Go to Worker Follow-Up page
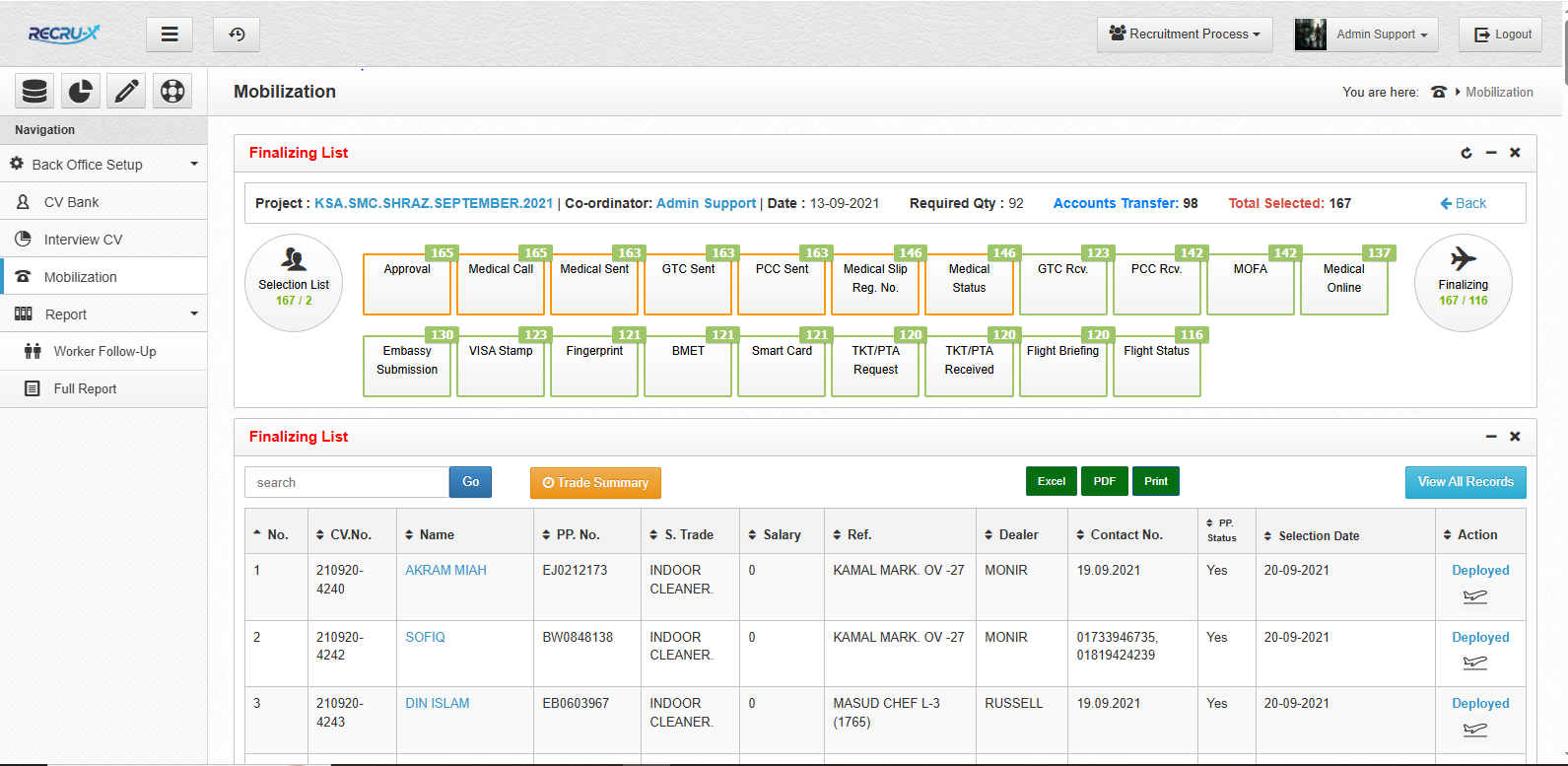 point(104,351)
